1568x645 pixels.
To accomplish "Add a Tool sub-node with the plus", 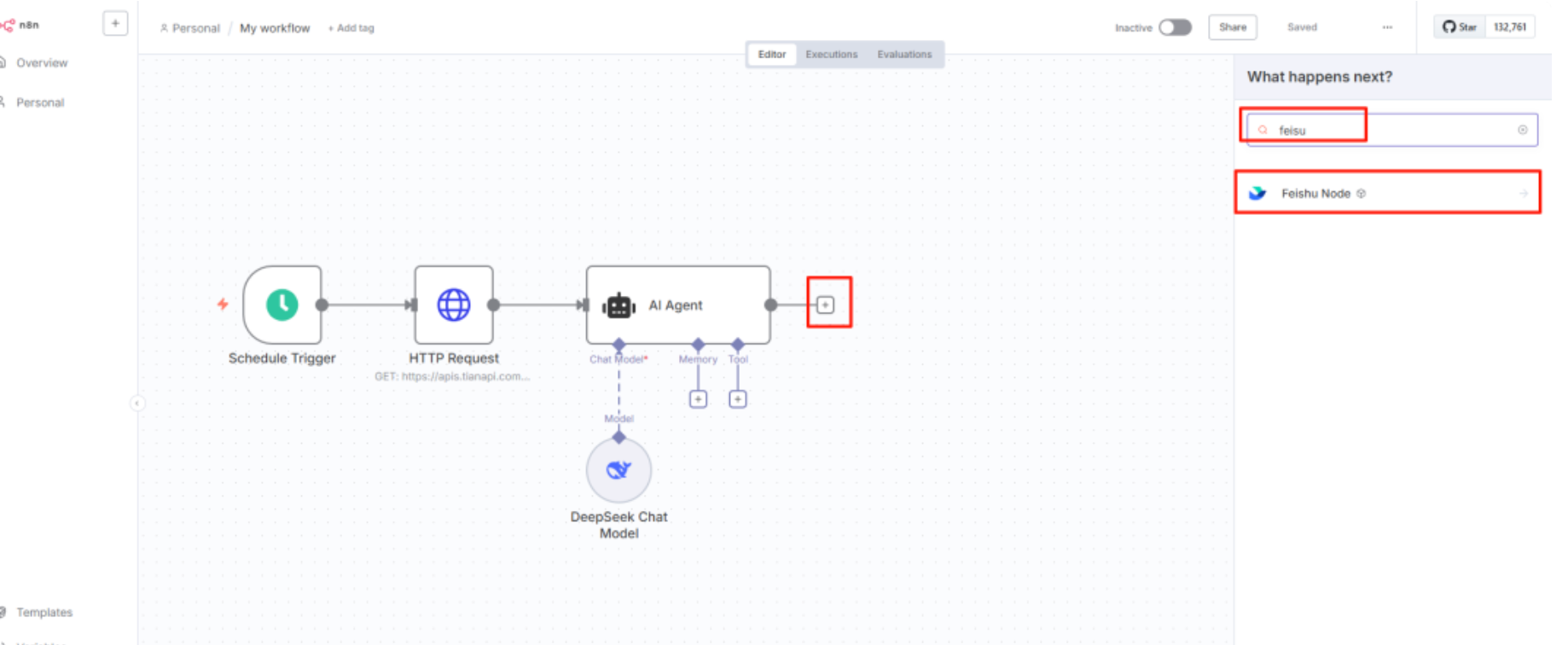I will (x=738, y=399).
